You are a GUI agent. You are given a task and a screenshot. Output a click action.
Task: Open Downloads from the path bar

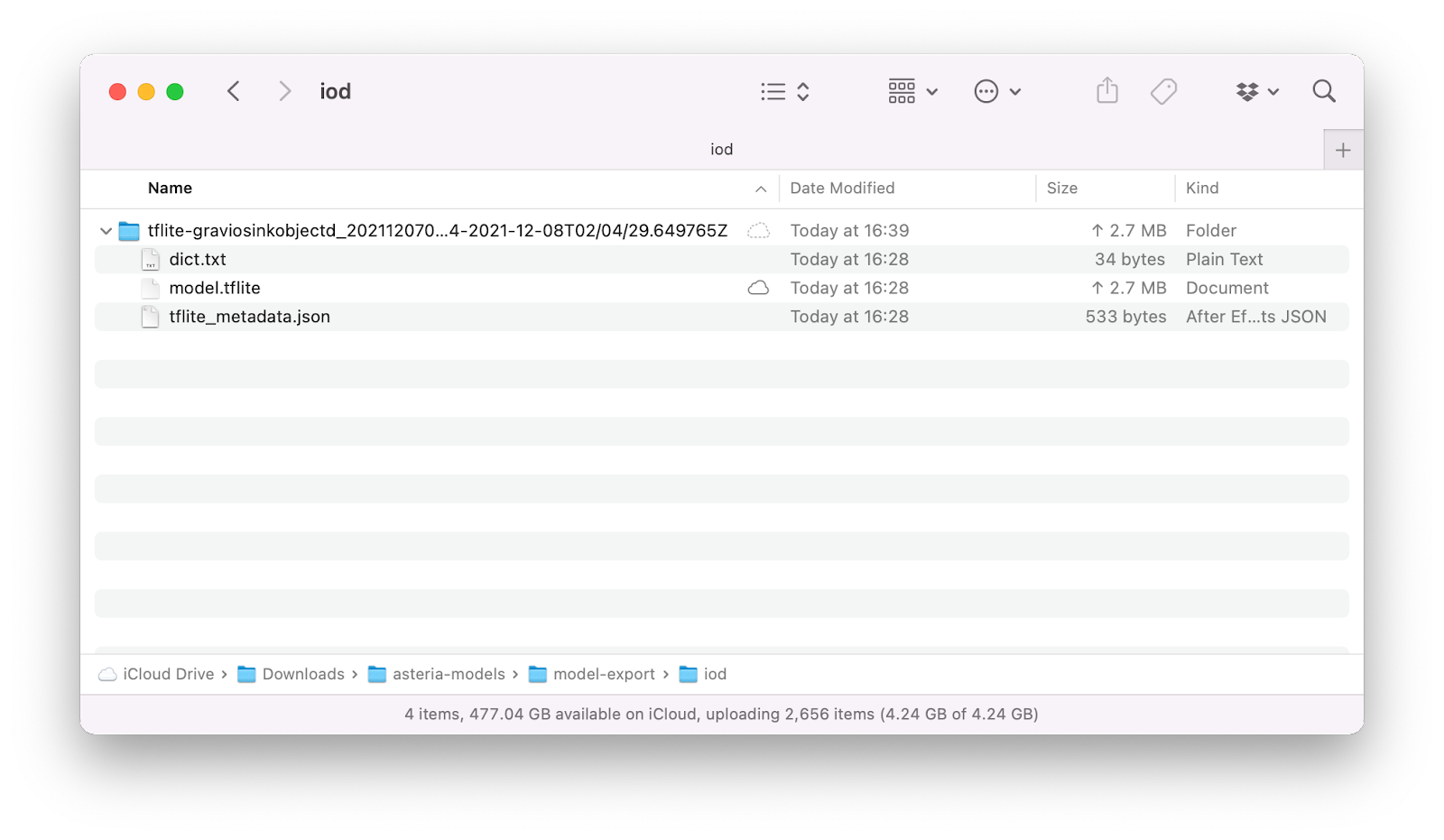tap(302, 674)
